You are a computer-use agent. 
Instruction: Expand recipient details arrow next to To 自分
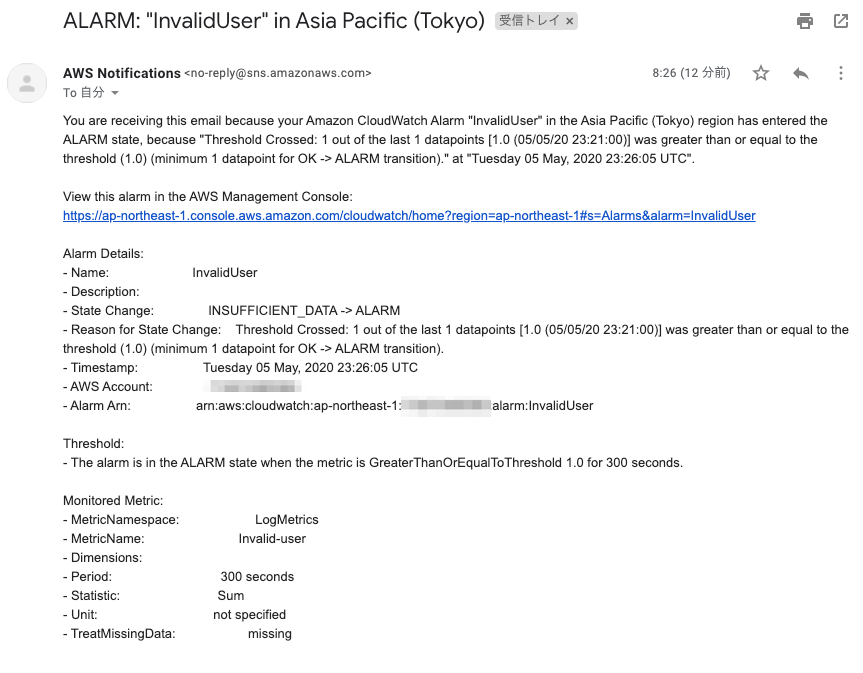pos(114,93)
